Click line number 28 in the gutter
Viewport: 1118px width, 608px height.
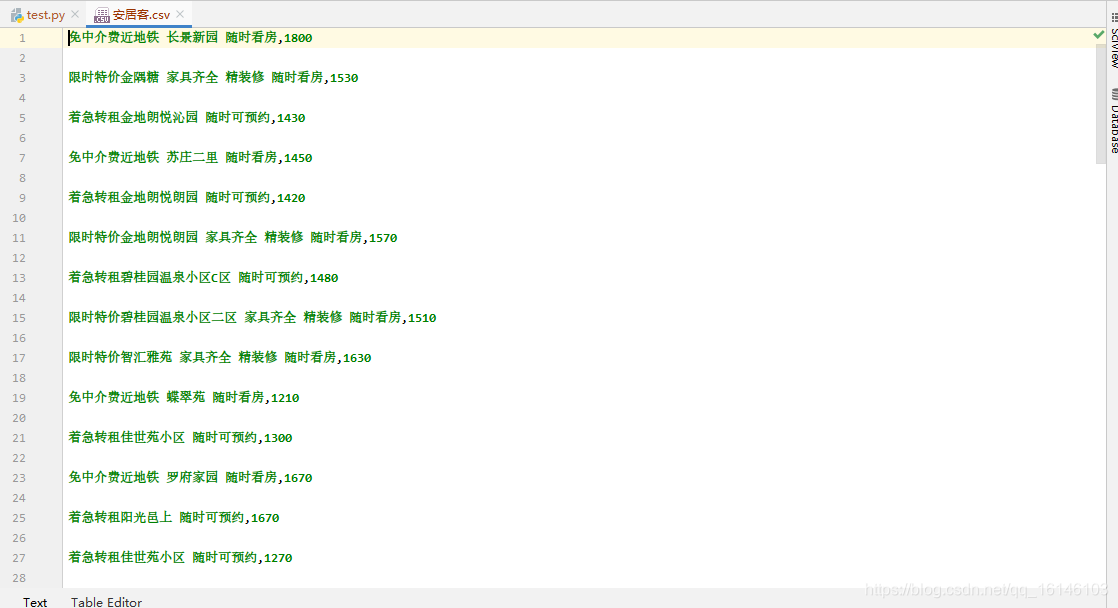pos(19,578)
